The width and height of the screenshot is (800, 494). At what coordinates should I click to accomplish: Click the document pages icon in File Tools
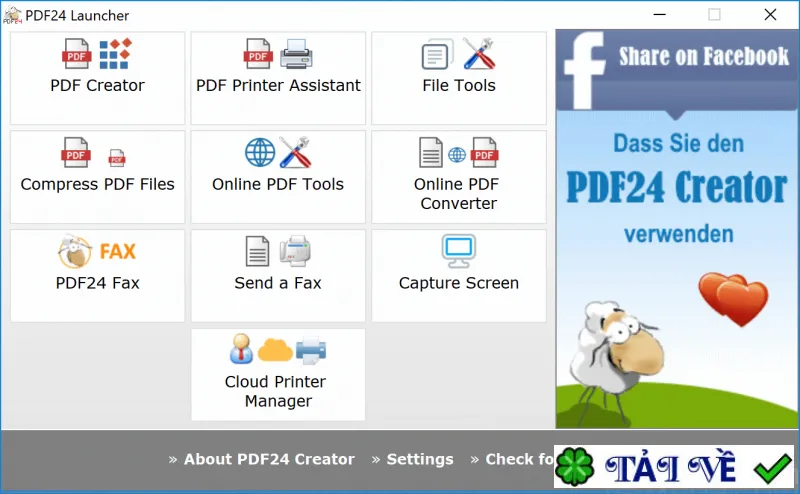point(438,54)
